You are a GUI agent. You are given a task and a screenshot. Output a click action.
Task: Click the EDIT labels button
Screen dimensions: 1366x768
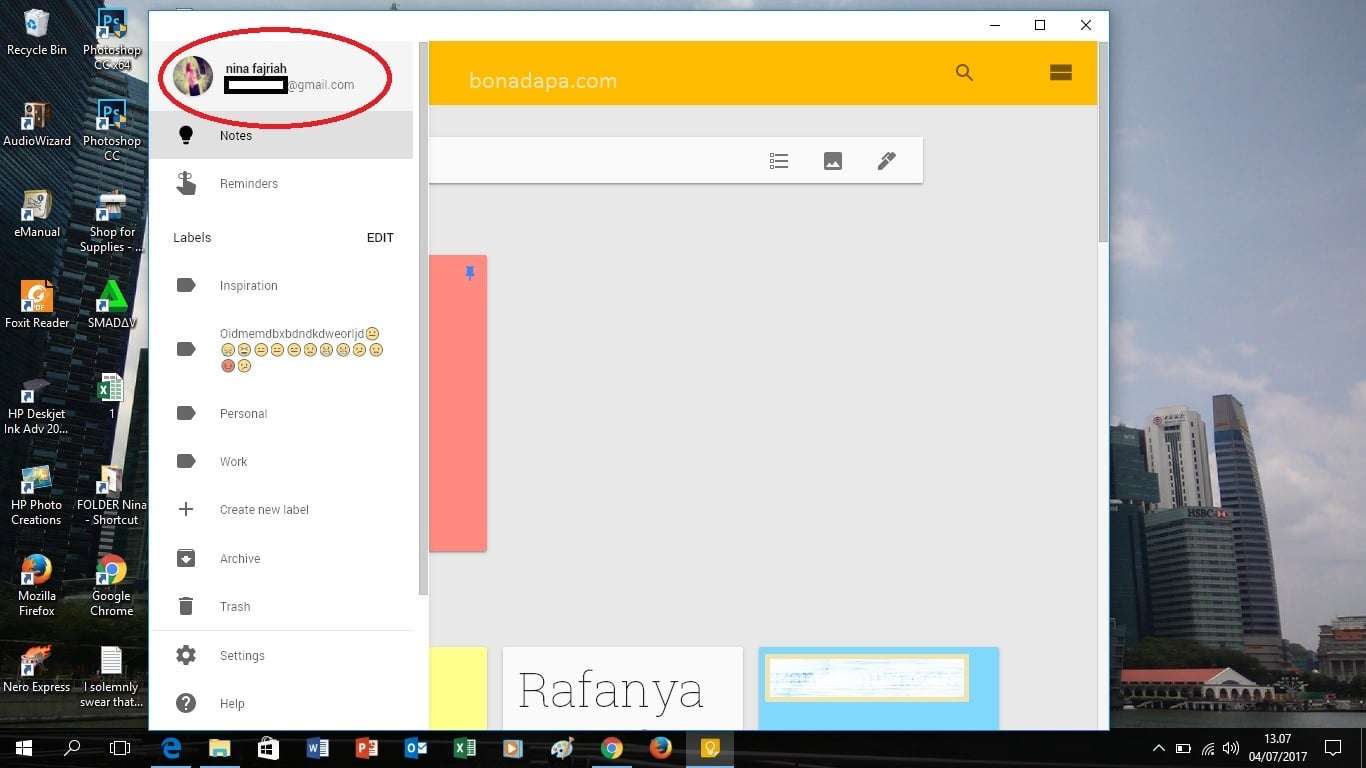click(380, 238)
